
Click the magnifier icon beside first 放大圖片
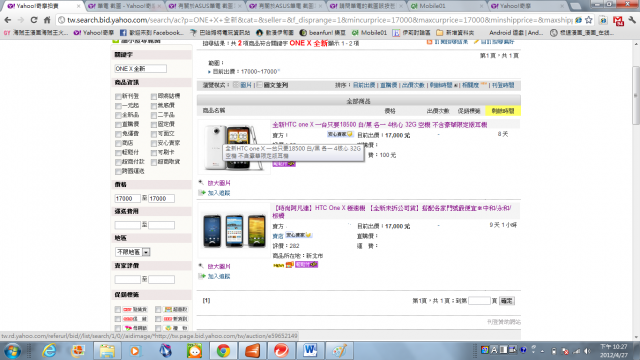201,182
